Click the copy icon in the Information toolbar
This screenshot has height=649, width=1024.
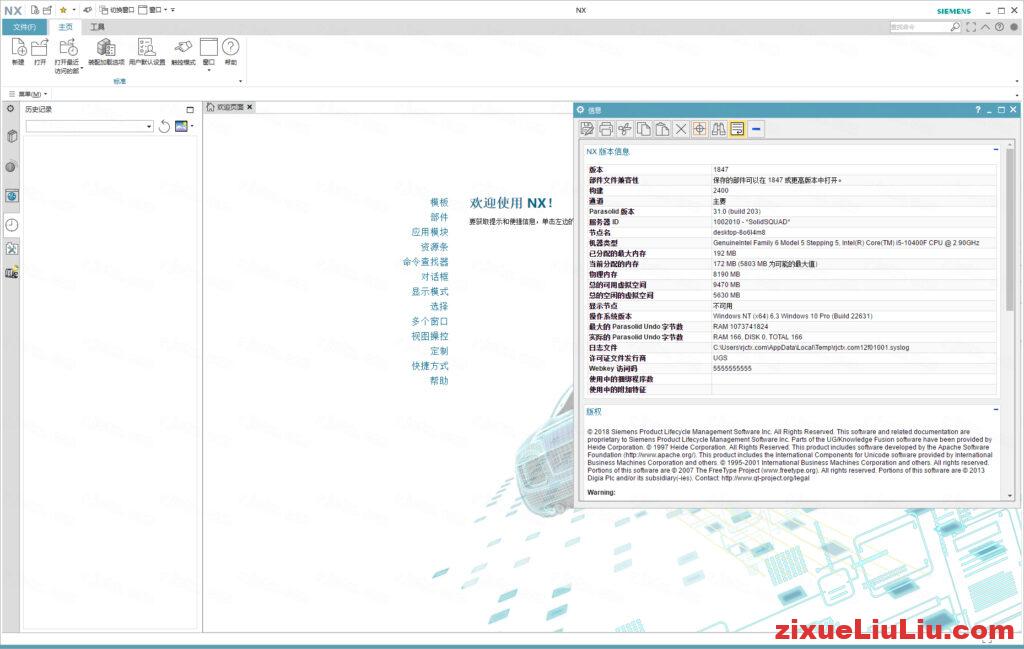[645, 128]
